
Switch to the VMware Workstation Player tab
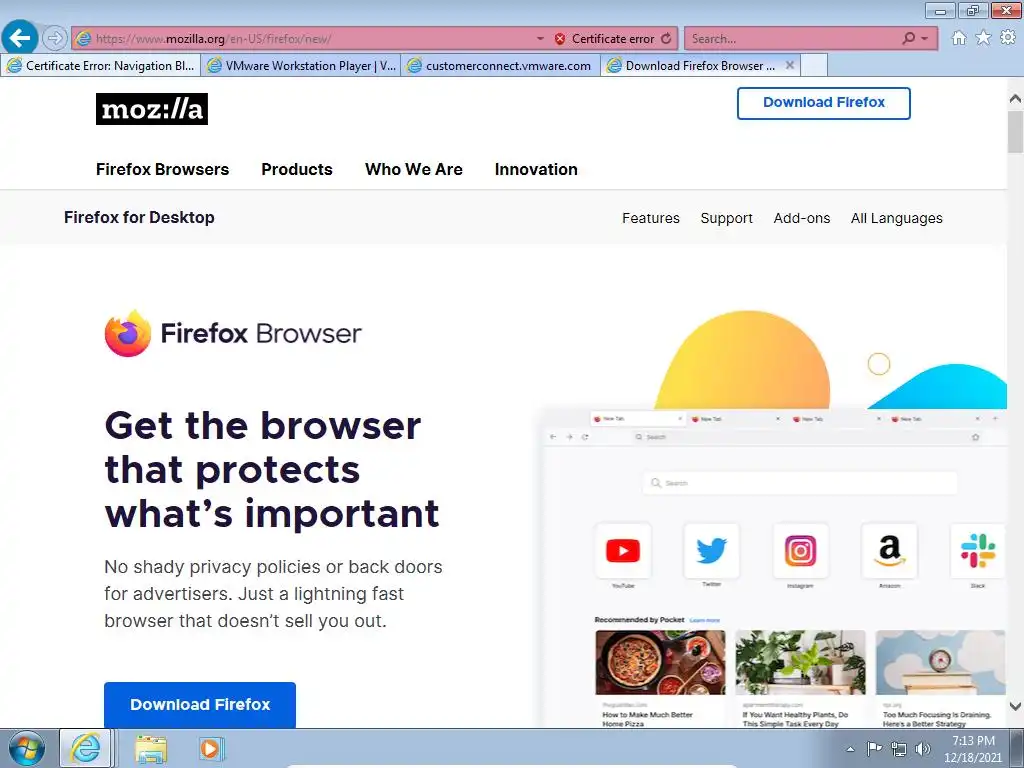301,65
